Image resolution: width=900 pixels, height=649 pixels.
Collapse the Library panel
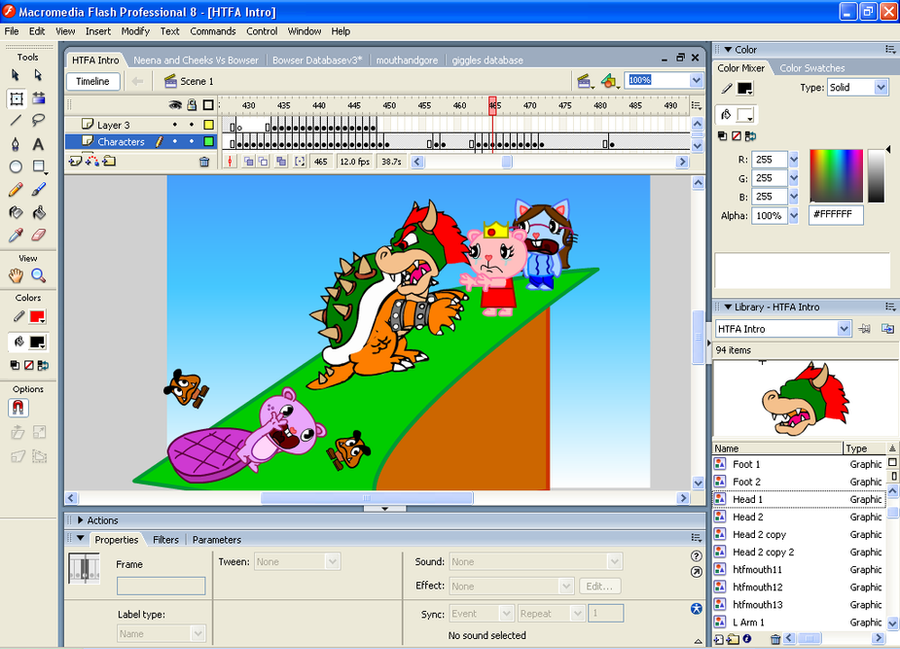pyautogui.click(x=728, y=307)
